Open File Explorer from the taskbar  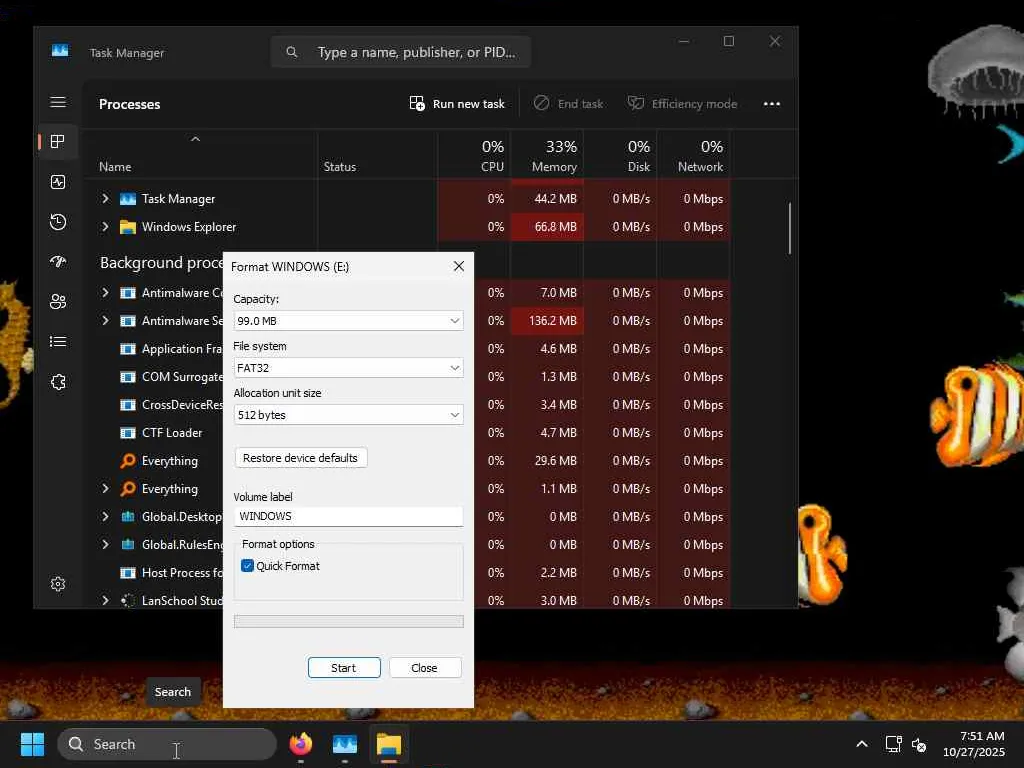[389, 744]
